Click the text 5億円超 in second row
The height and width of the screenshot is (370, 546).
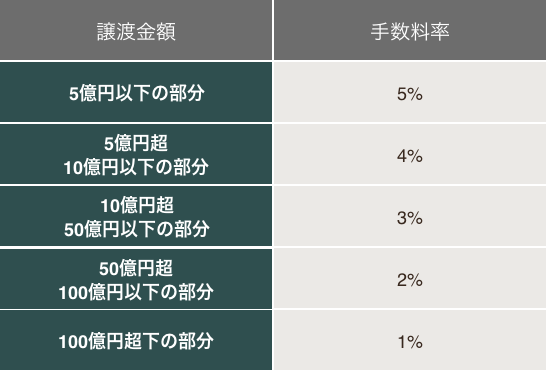136,143
